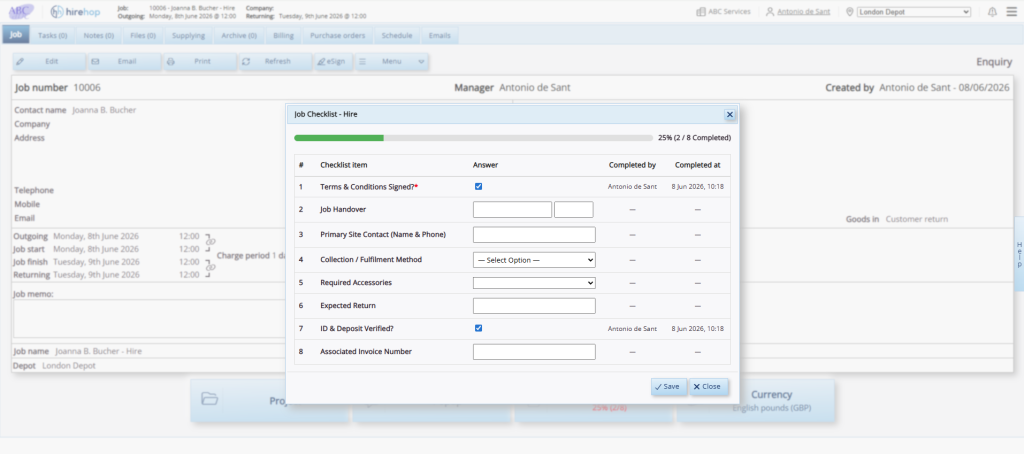Toggle the ID & Deposit Verified checkbox
The height and width of the screenshot is (454, 1024).
(x=479, y=328)
